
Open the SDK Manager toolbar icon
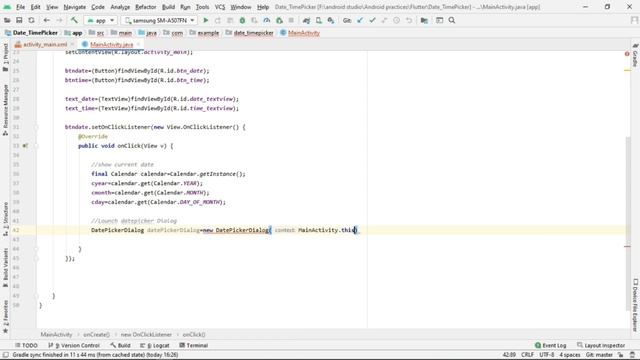(x=331, y=20)
